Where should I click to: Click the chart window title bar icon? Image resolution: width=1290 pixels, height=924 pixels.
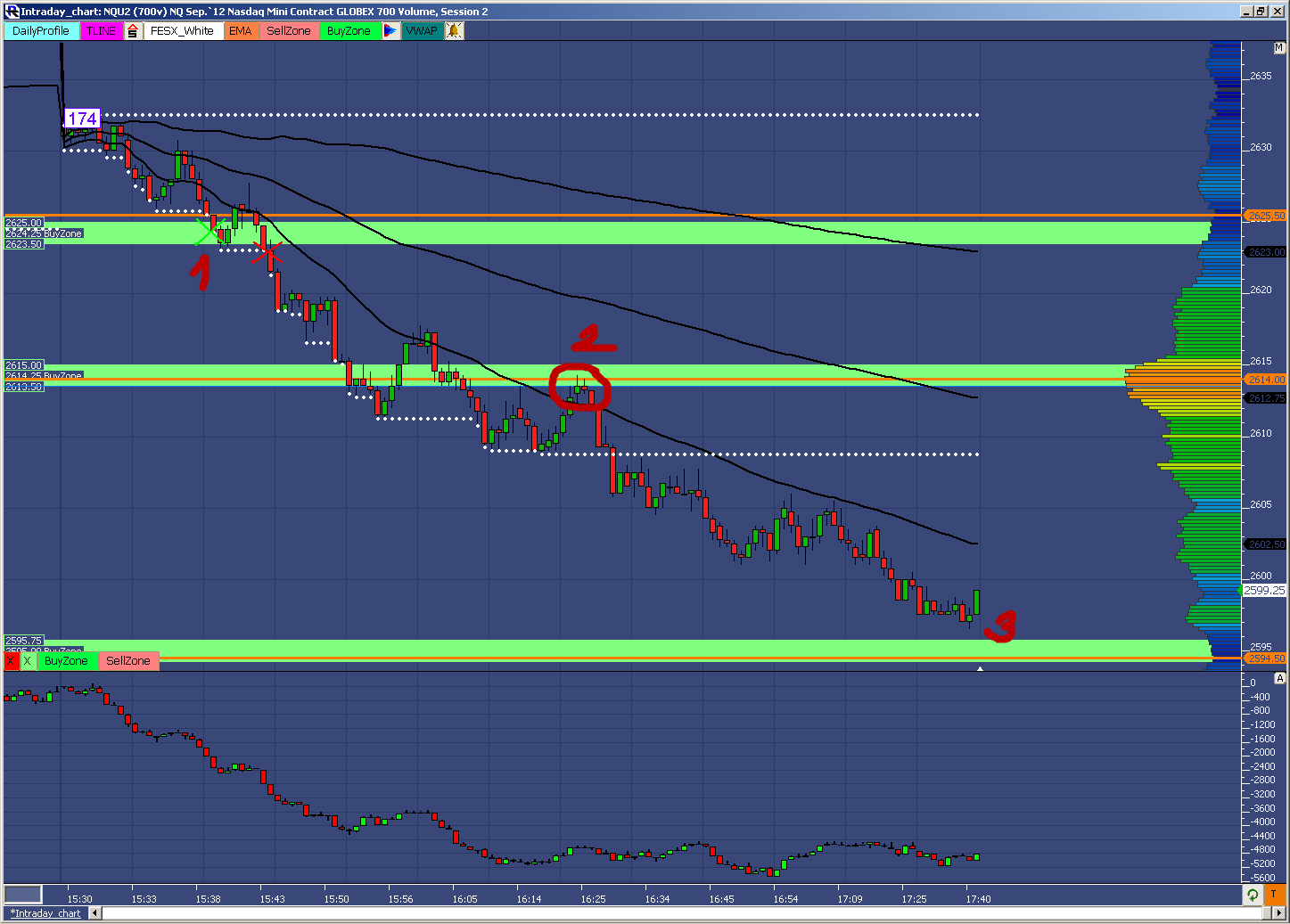pyautogui.click(x=12, y=12)
